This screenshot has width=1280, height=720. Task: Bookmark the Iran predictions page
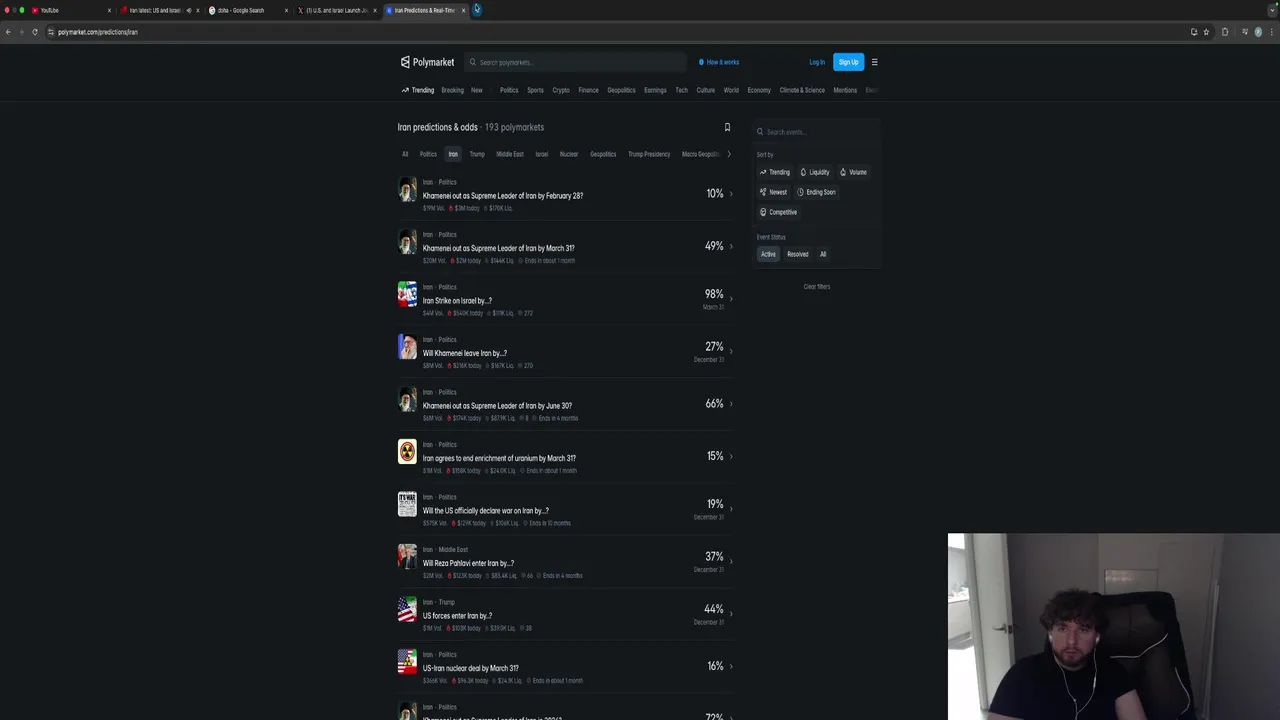coord(727,127)
